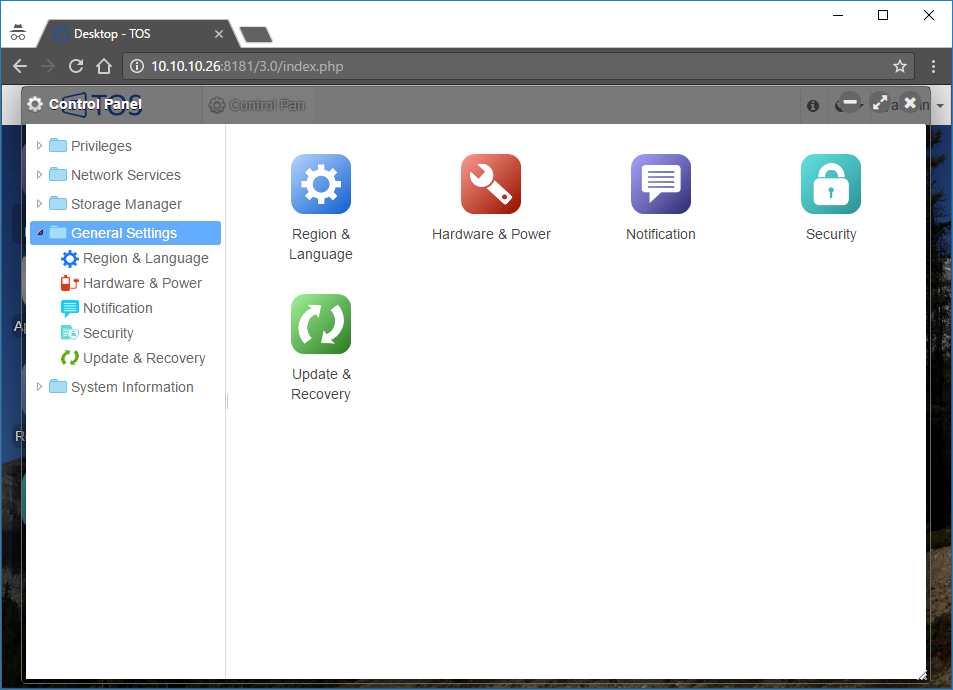953x690 pixels.
Task: Click the info icon in the TOS top bar
Action: click(813, 106)
